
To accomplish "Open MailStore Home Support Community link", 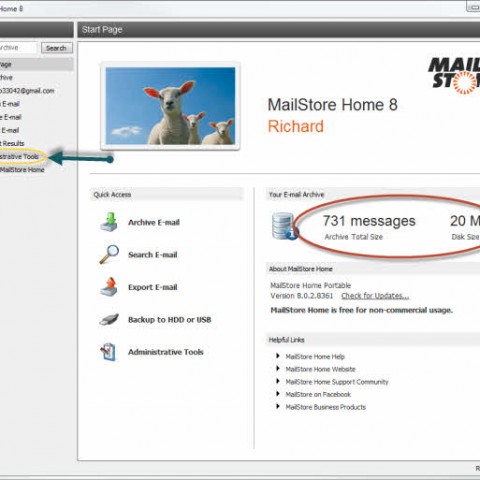I will (337, 382).
